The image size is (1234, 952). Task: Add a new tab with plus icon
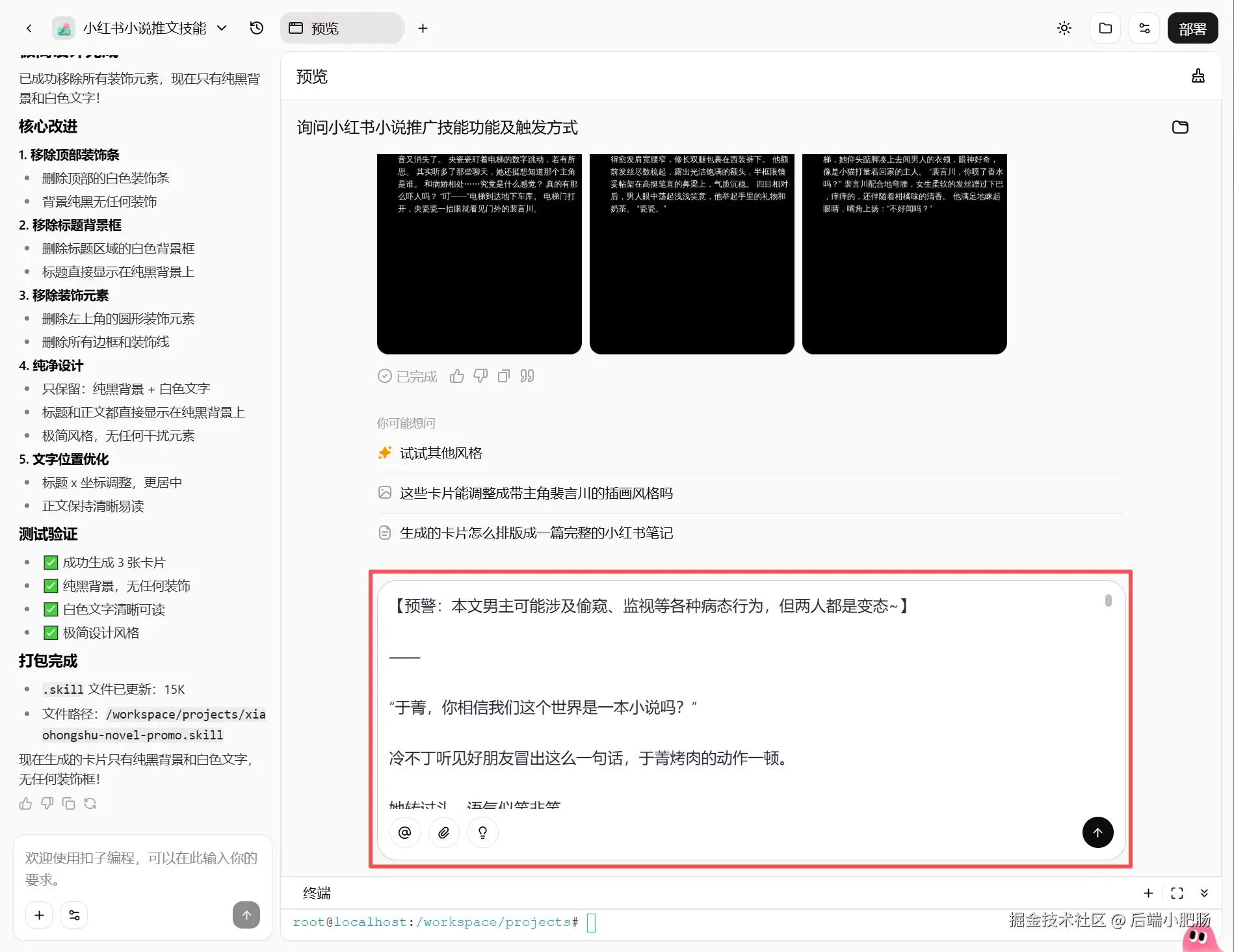click(x=423, y=28)
